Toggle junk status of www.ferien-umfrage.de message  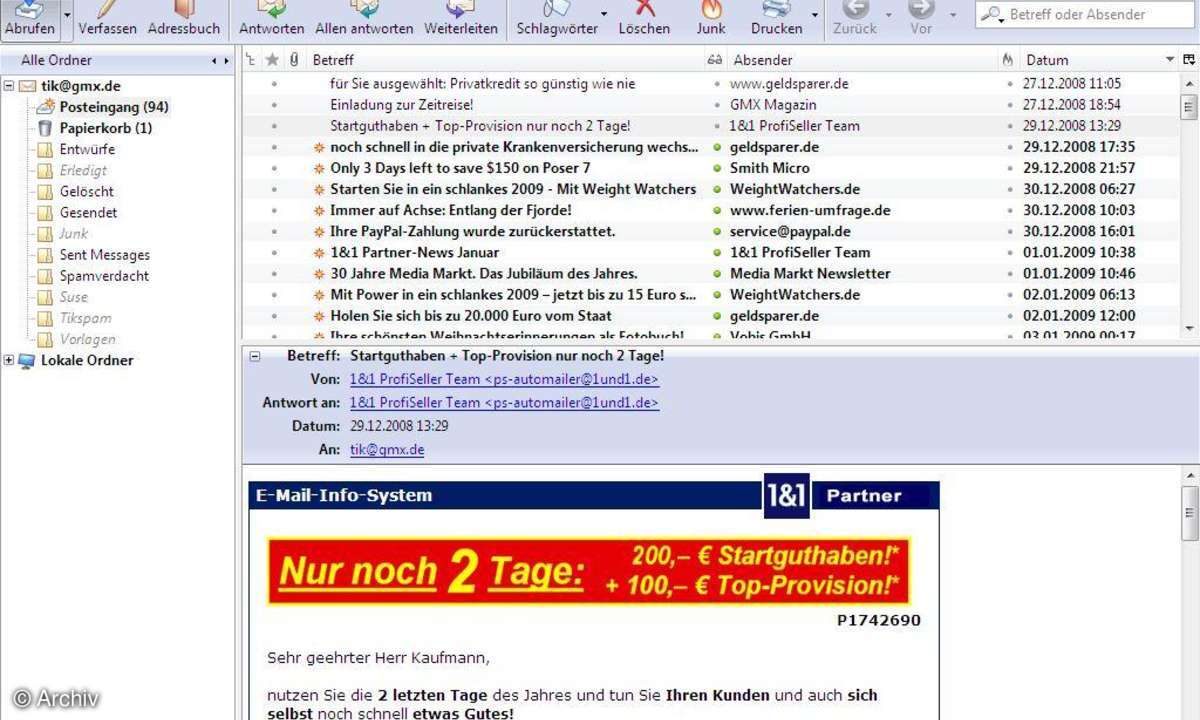[x=1010, y=210]
